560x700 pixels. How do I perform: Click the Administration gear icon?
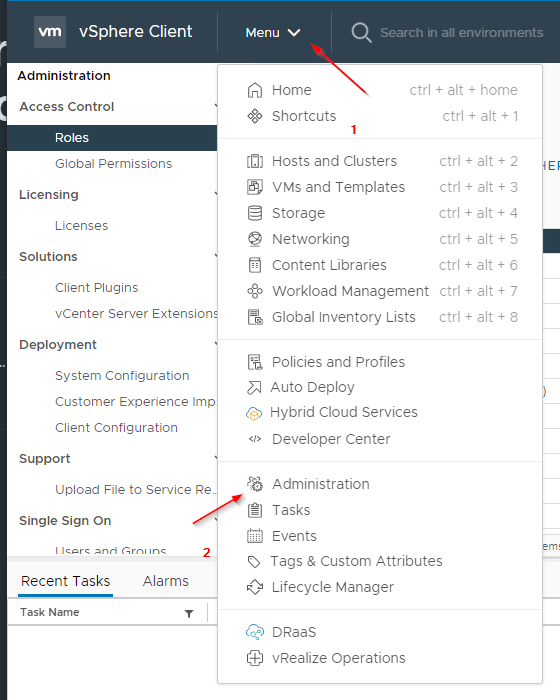pyautogui.click(x=255, y=484)
